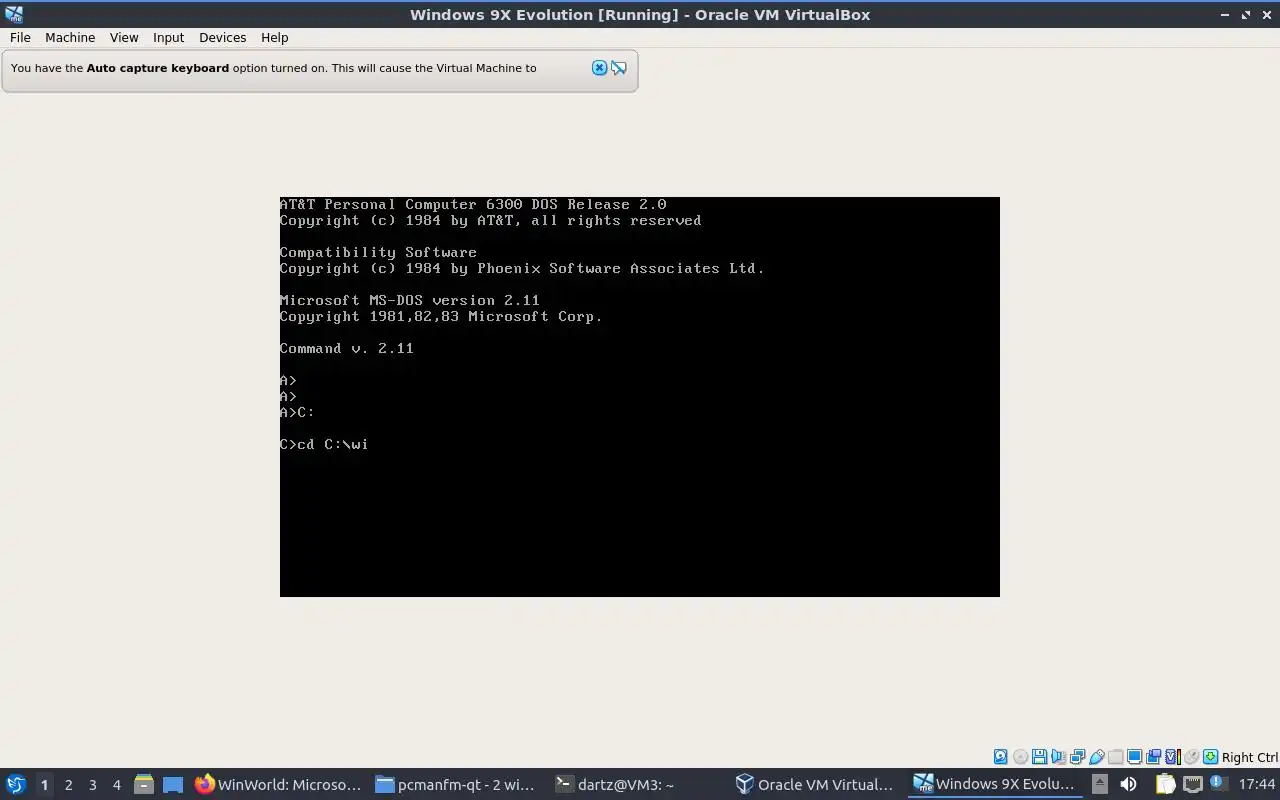Image resolution: width=1280 pixels, height=800 pixels.
Task: Click the Right Ctrl host key label
Action: pos(1250,757)
